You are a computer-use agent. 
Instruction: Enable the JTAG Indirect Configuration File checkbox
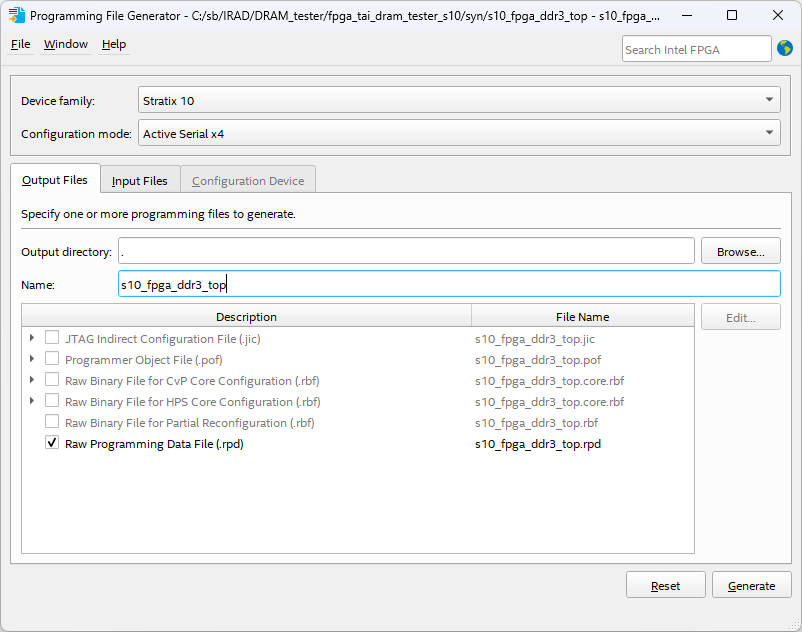[51, 338]
